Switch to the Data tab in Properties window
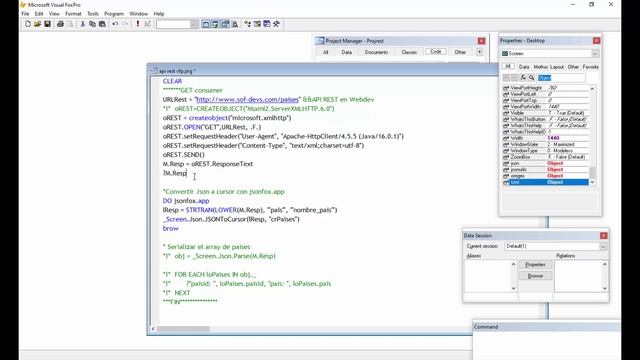This screenshot has height=360, width=640. click(x=524, y=67)
